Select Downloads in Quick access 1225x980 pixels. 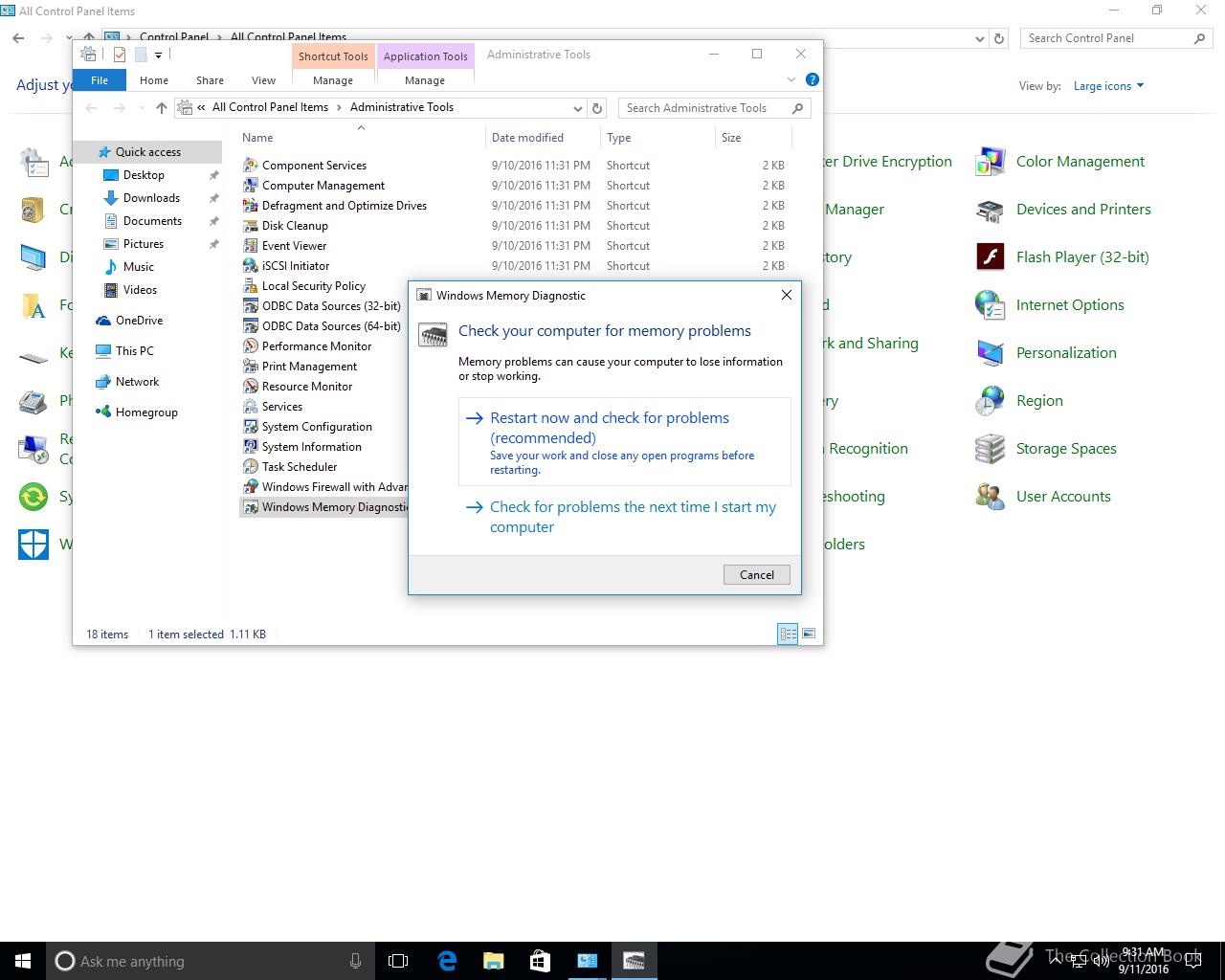coord(151,198)
